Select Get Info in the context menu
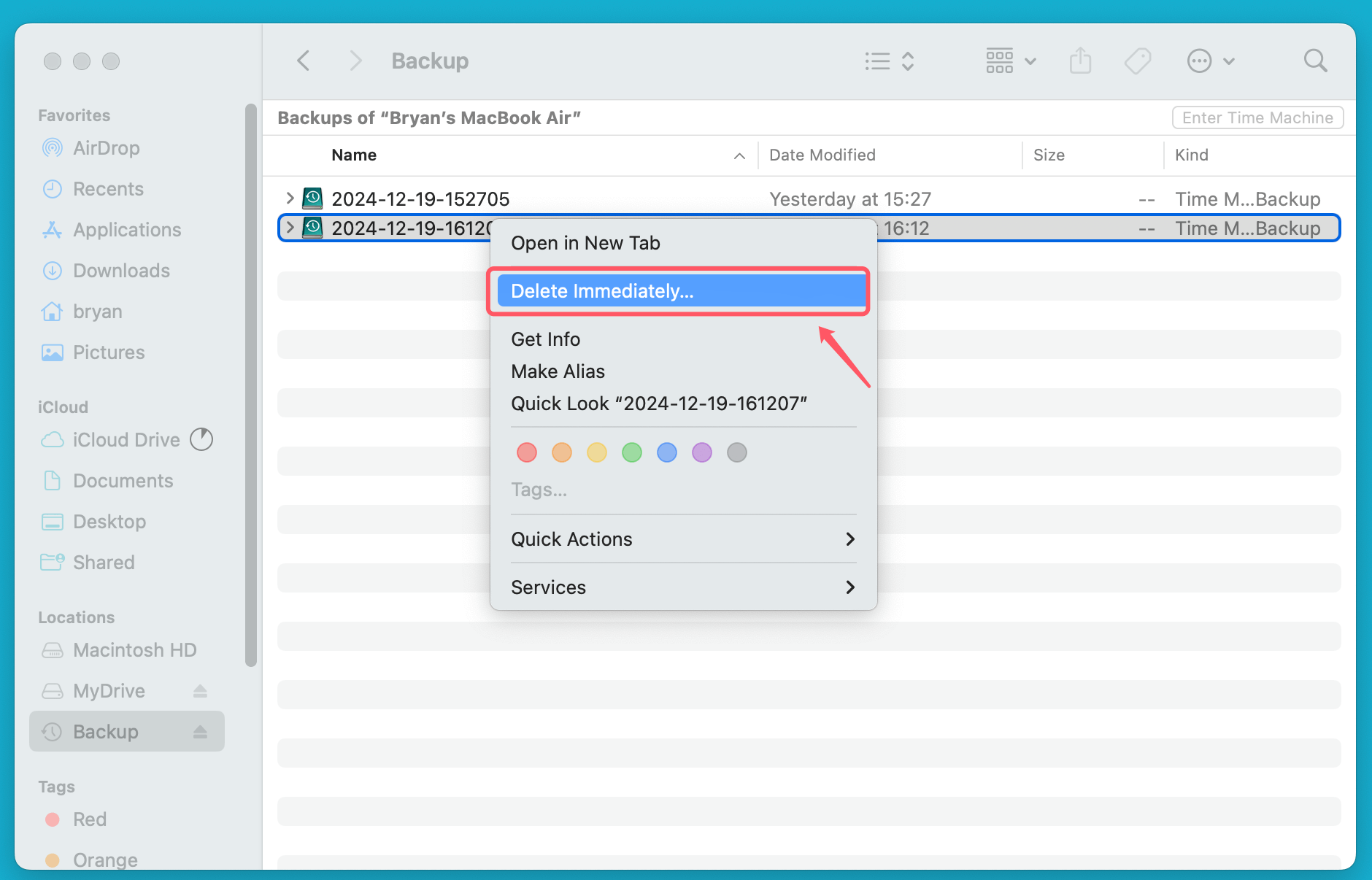Screen dimensions: 1372x880 [545, 339]
